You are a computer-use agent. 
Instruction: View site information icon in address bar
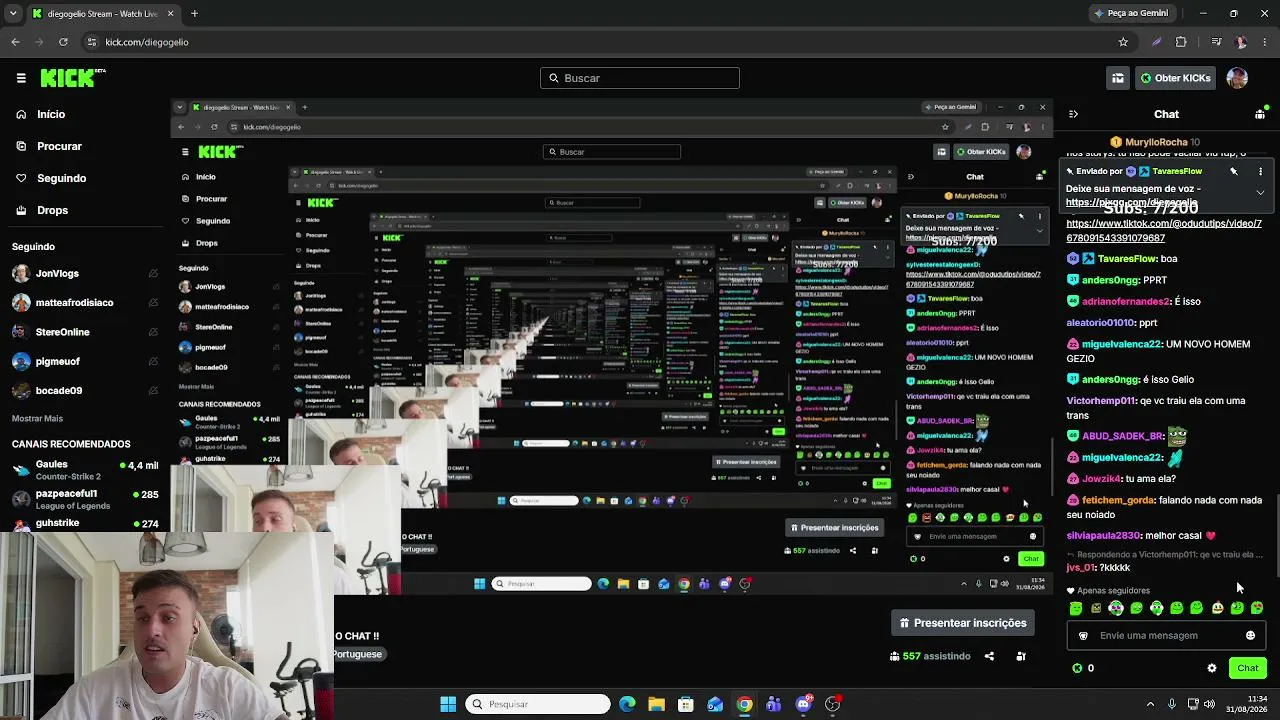click(x=92, y=42)
